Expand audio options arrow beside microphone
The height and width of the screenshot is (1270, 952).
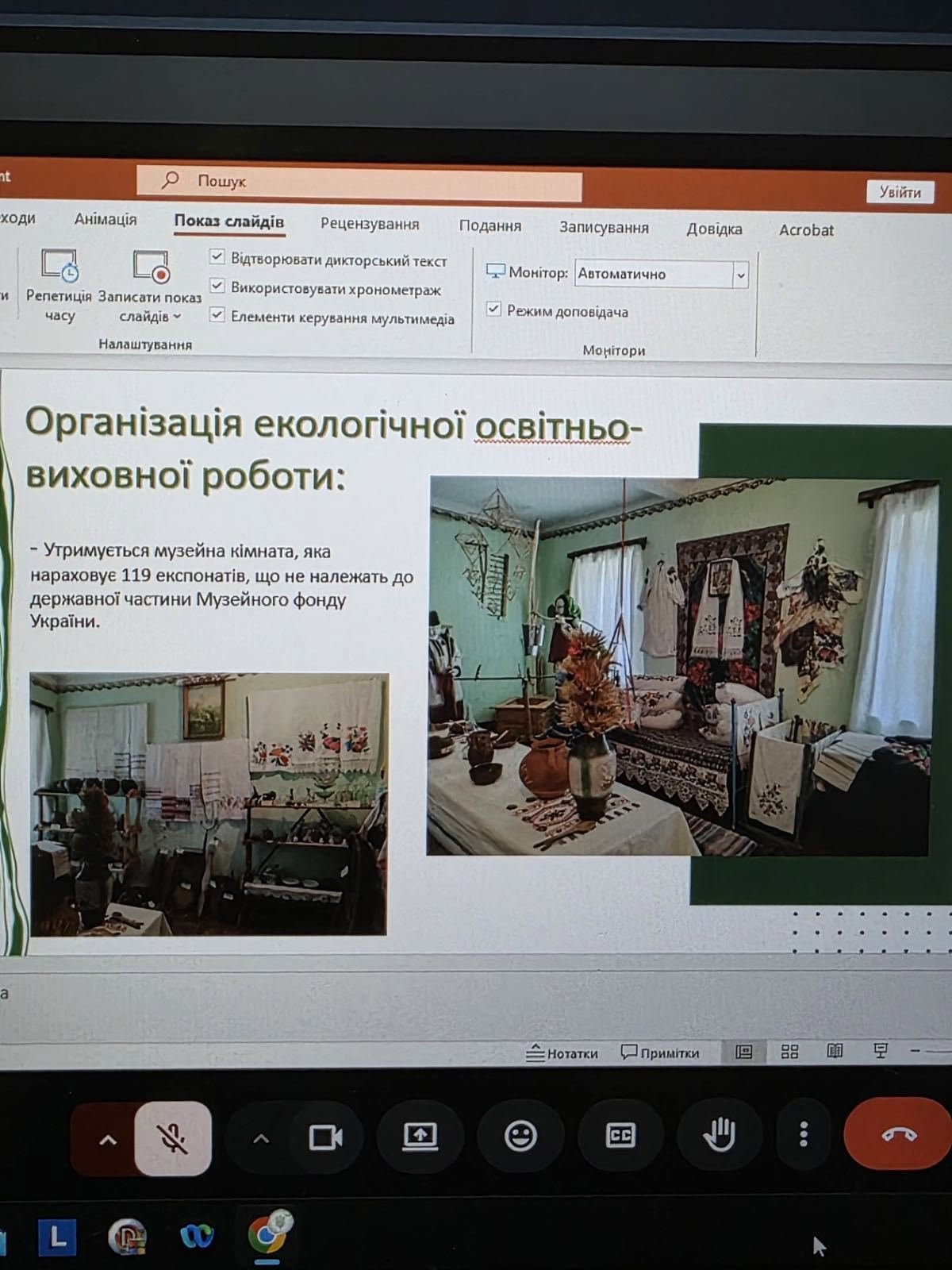point(108,1140)
